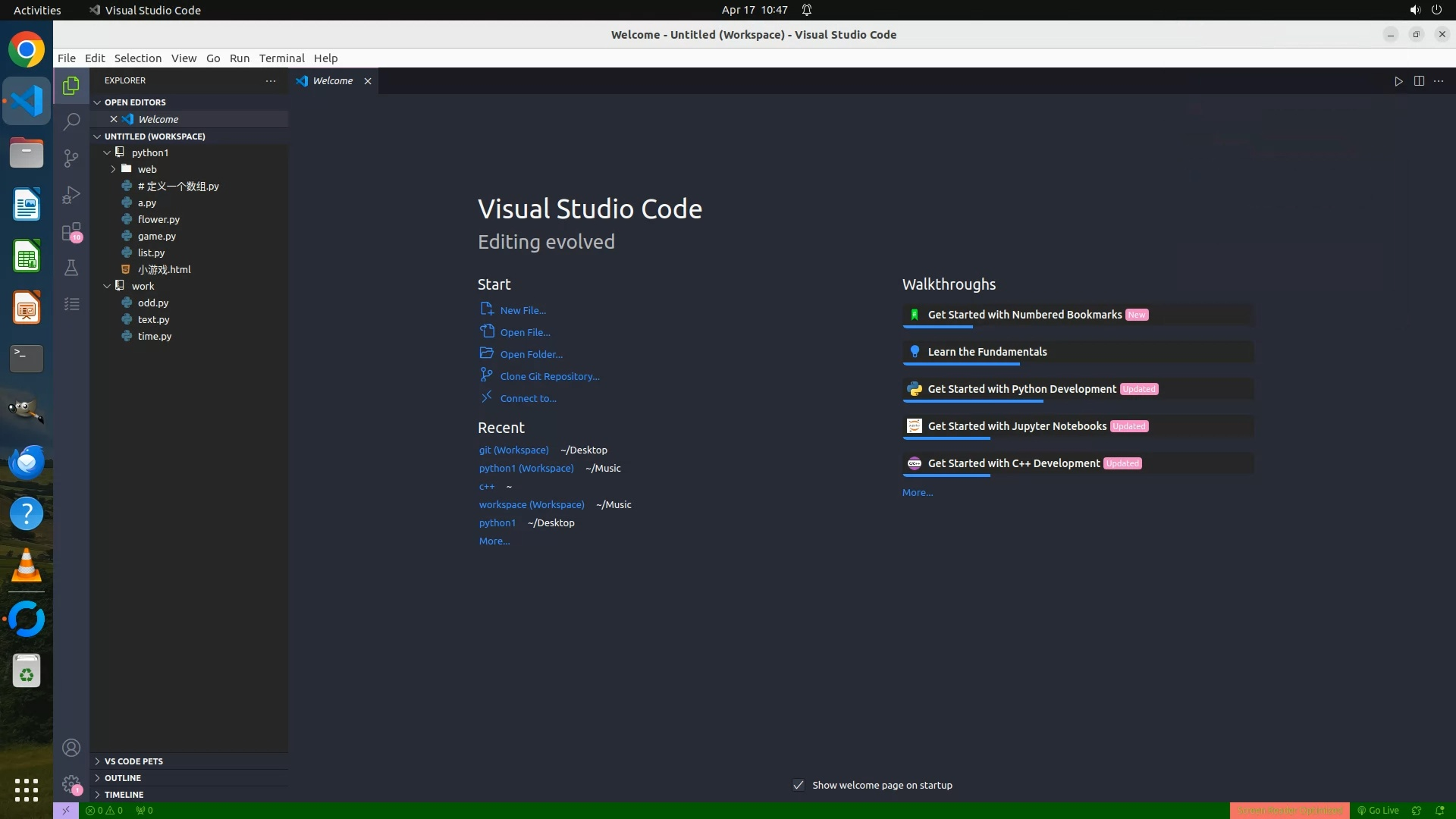
Task: Open Run and Debug view
Action: pos(71,195)
